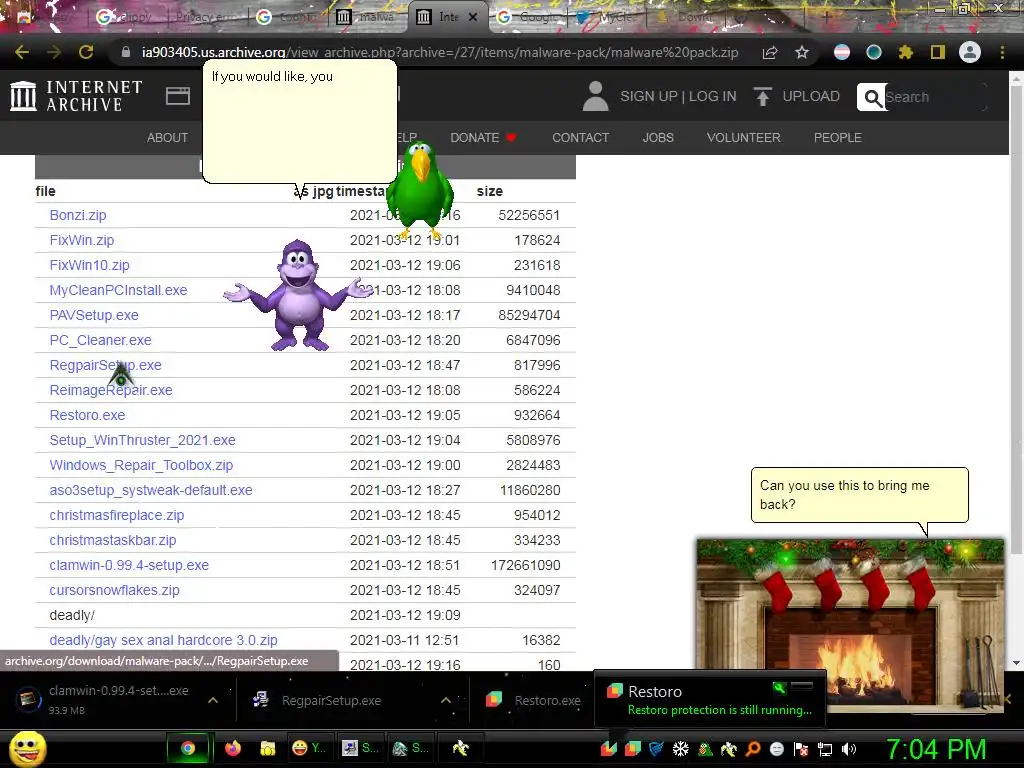
Task: Open the PEOPLE menu item
Action: [x=838, y=138]
